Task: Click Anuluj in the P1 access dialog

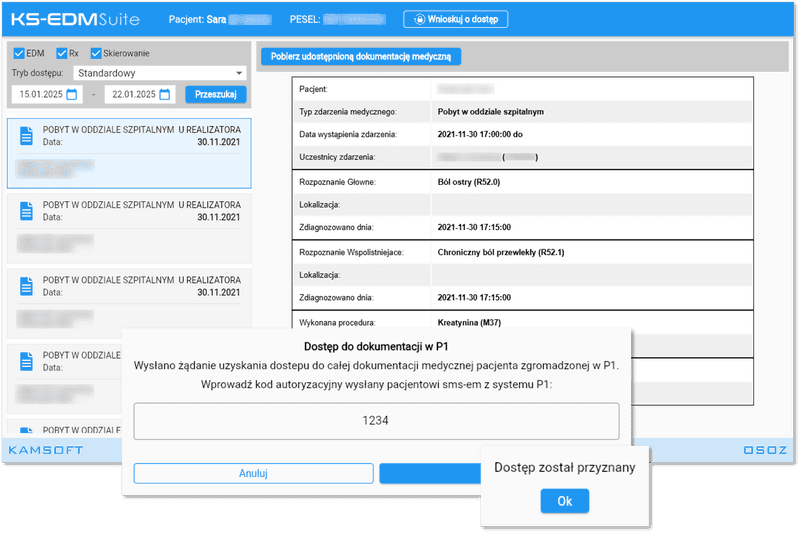Action: coord(254,473)
